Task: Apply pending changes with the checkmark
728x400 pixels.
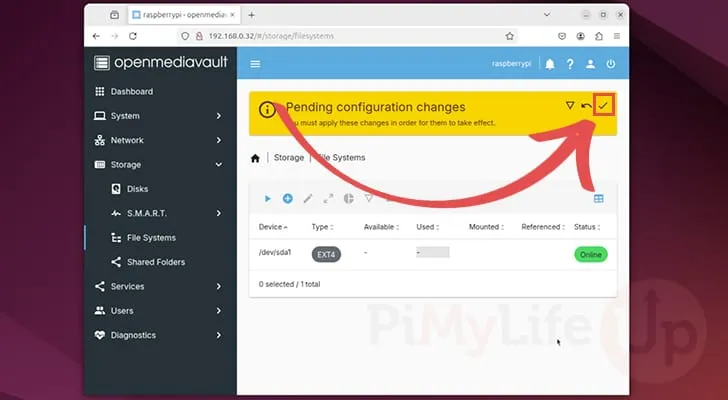Action: 603,105
